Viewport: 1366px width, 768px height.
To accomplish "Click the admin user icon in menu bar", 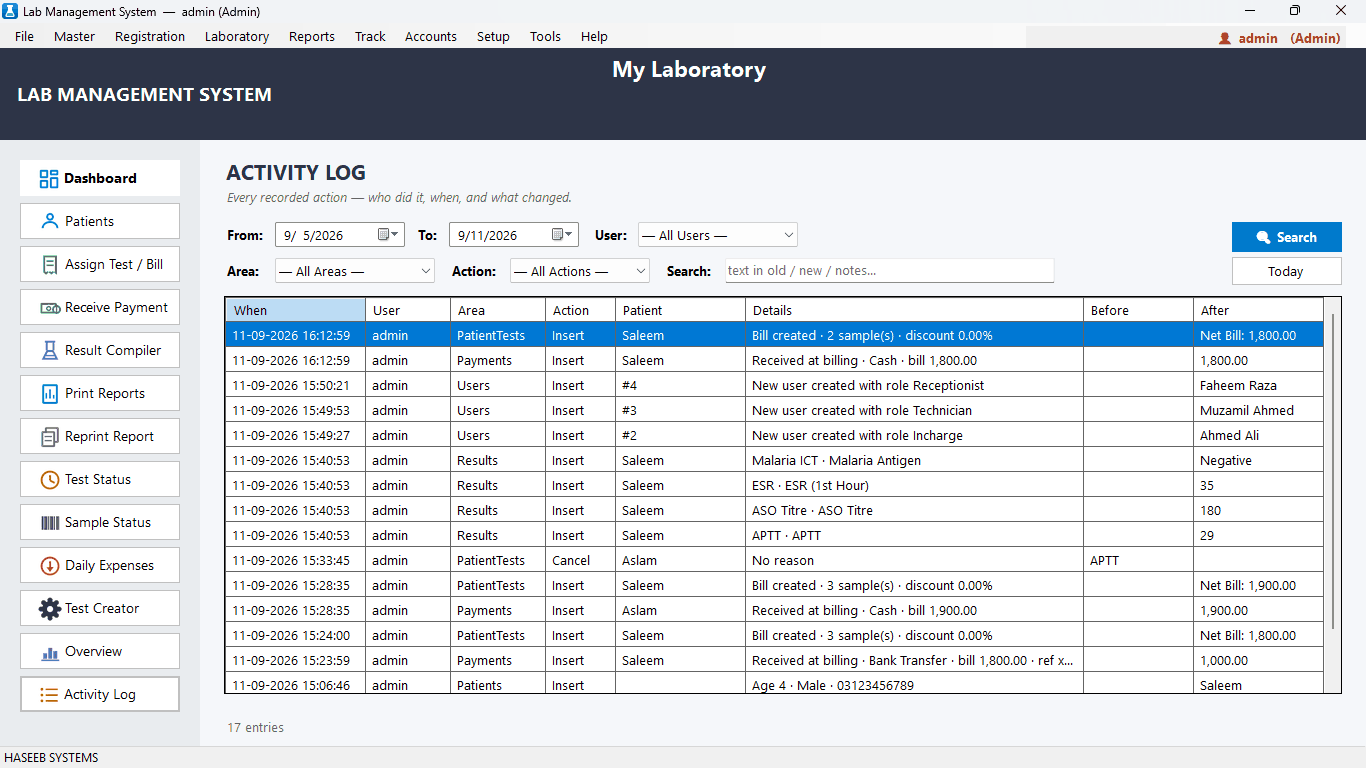I will (1225, 38).
